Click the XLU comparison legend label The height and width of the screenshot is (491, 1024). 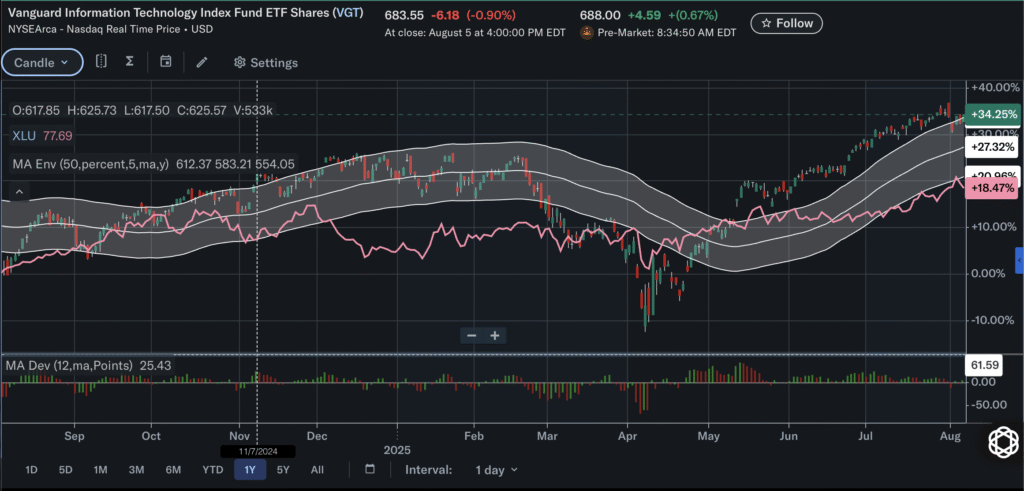(x=42, y=136)
